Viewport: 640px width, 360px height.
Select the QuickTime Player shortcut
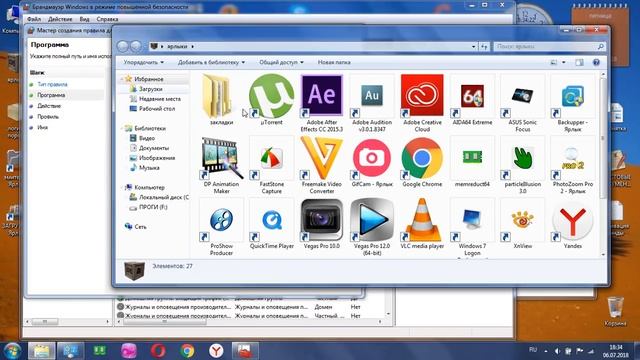[x=271, y=224]
